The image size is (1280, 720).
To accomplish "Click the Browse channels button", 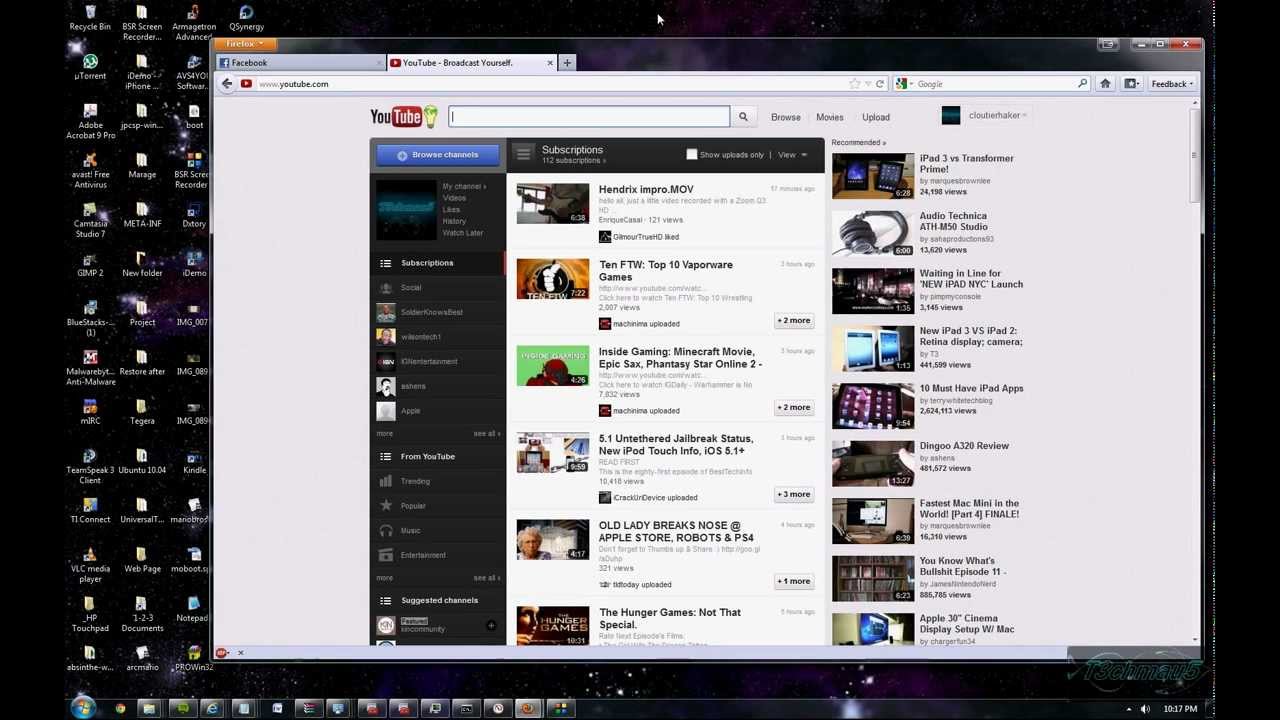I will coord(437,155).
